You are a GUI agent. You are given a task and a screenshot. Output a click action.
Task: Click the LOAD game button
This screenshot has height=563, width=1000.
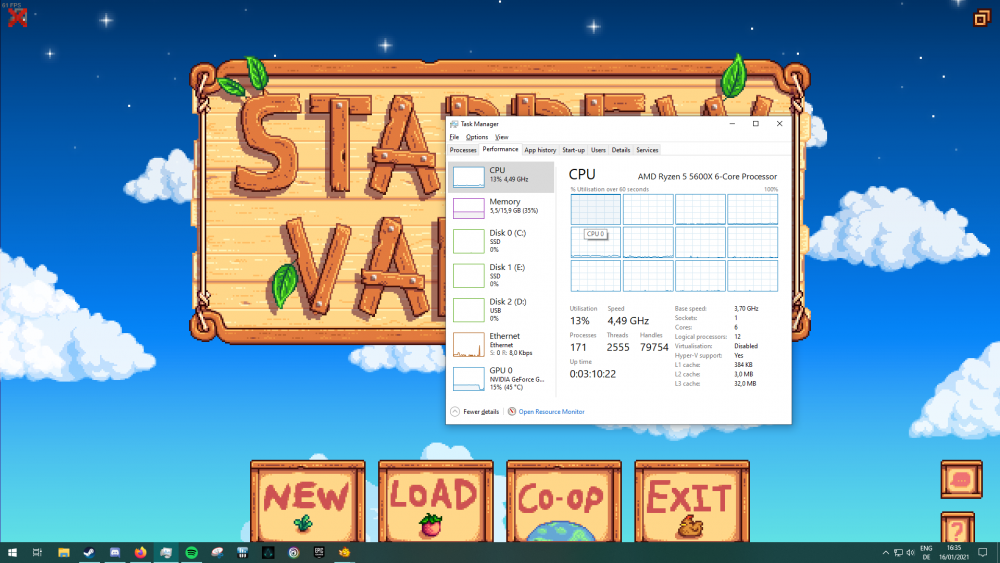click(x=436, y=501)
